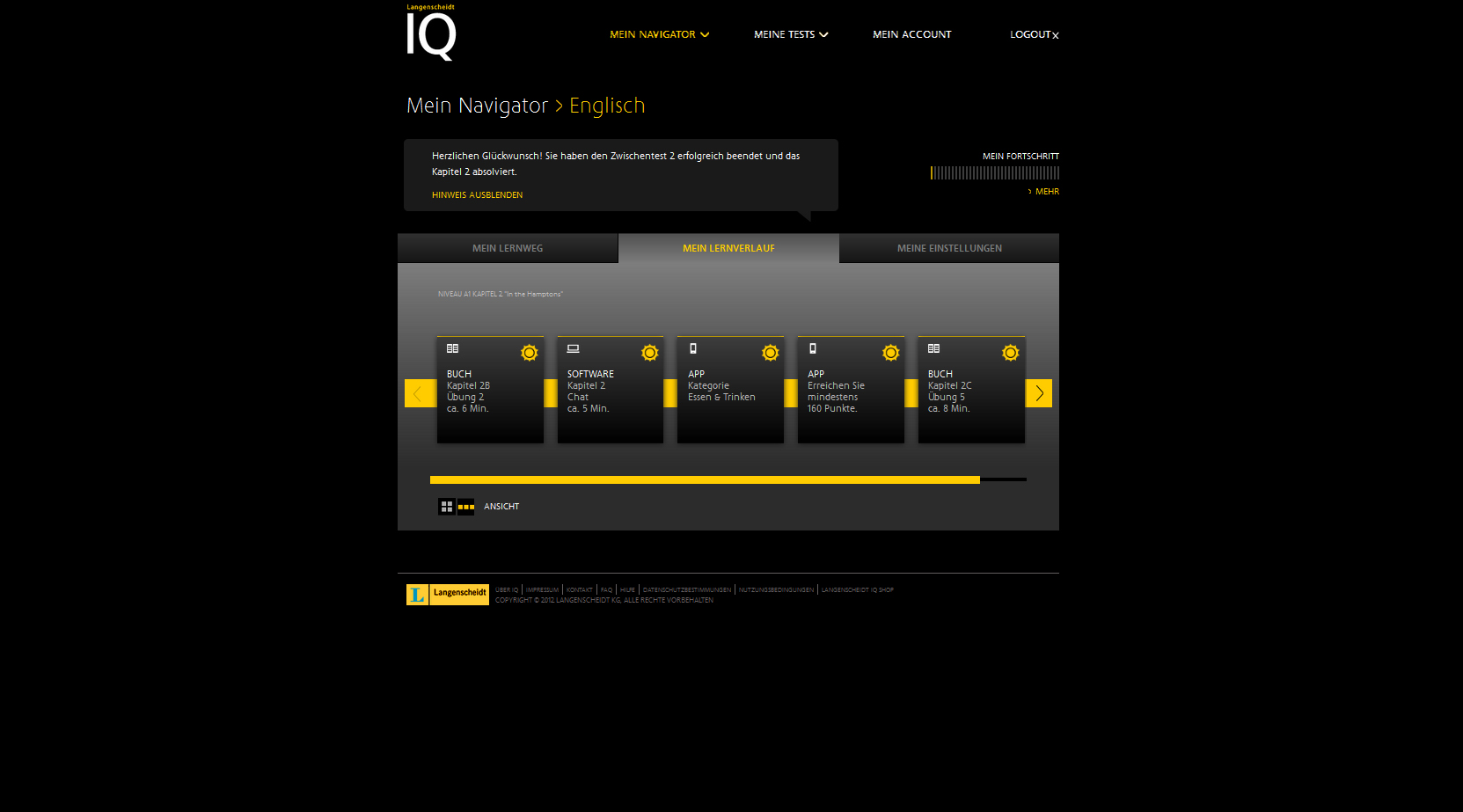
Task: Click the Englisch breadcrumb text
Action: (607, 106)
